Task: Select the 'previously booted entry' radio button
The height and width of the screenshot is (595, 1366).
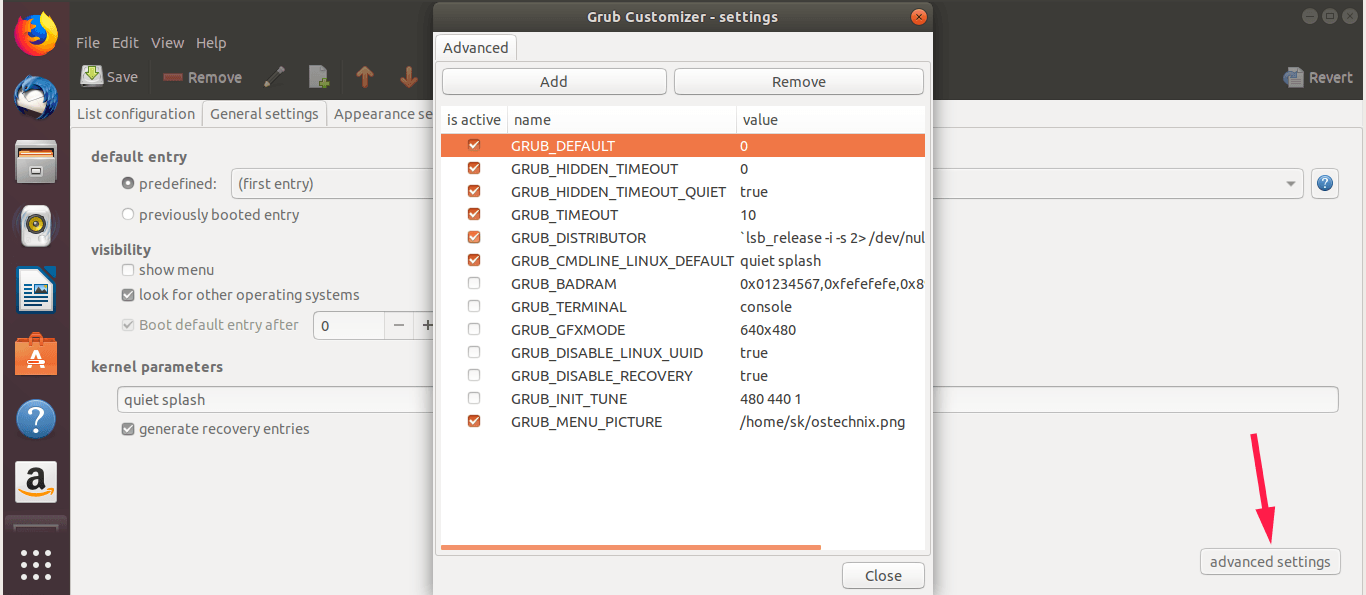Action: point(127,214)
